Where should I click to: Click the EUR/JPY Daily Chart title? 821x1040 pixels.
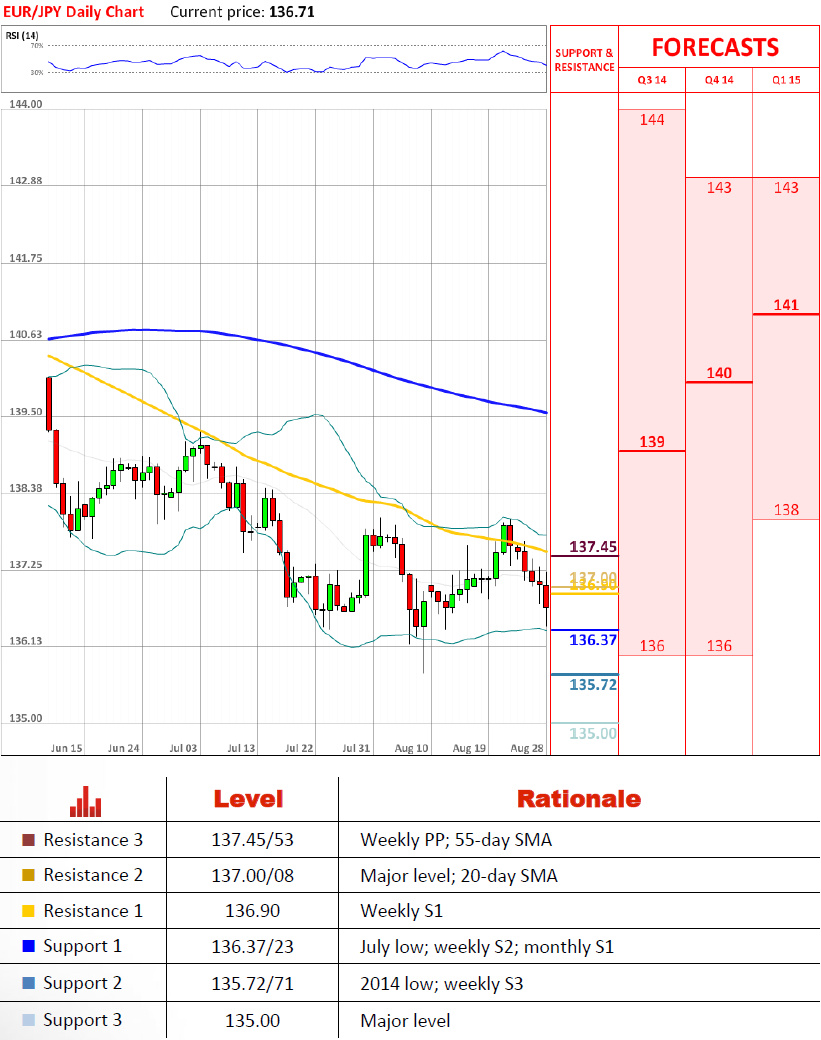click(x=73, y=12)
